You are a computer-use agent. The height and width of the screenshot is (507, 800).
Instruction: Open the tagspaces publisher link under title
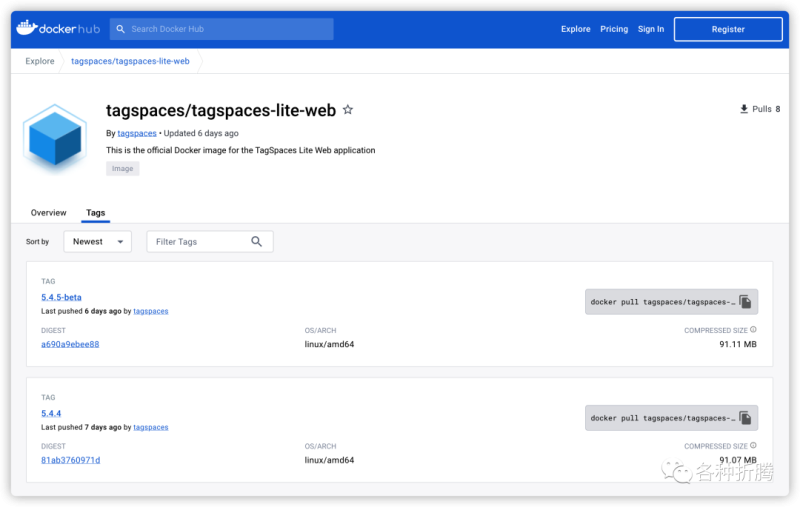tap(137, 133)
